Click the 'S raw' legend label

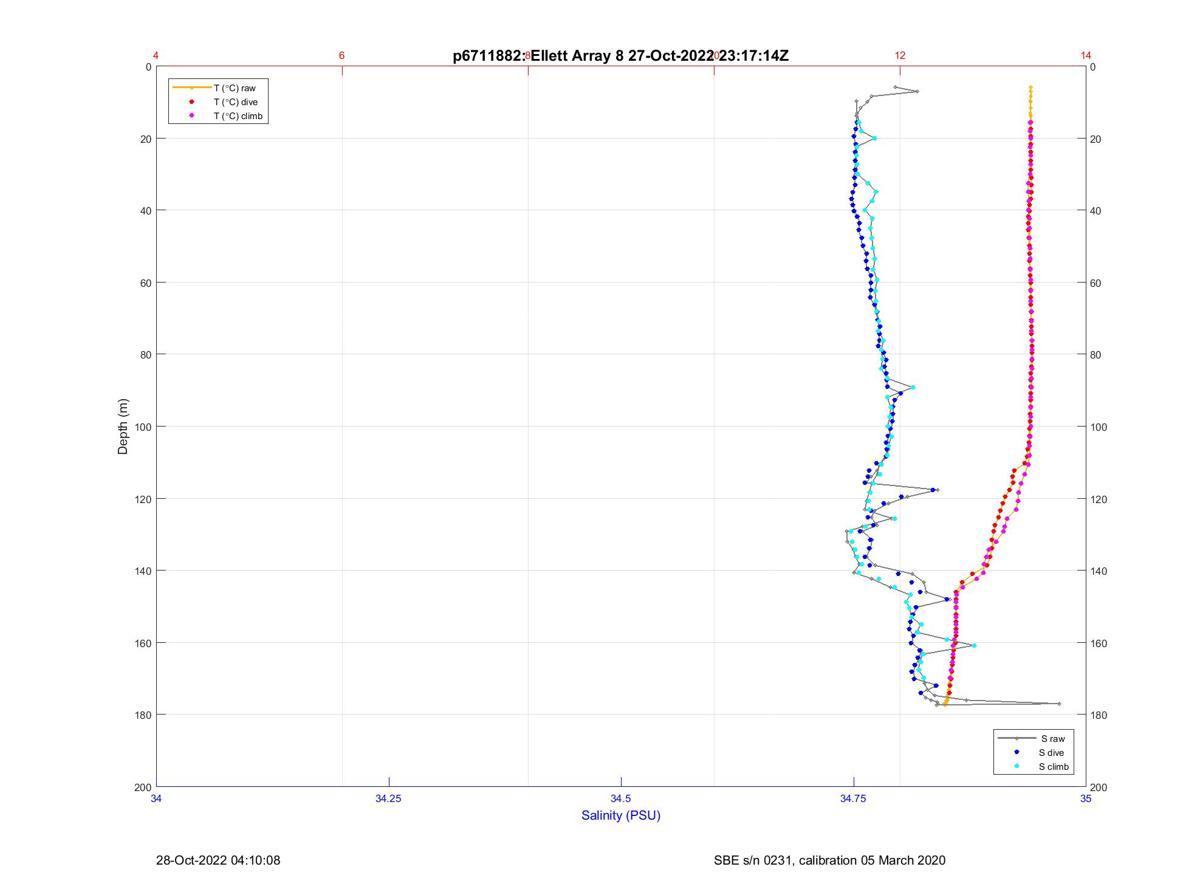1051,738
